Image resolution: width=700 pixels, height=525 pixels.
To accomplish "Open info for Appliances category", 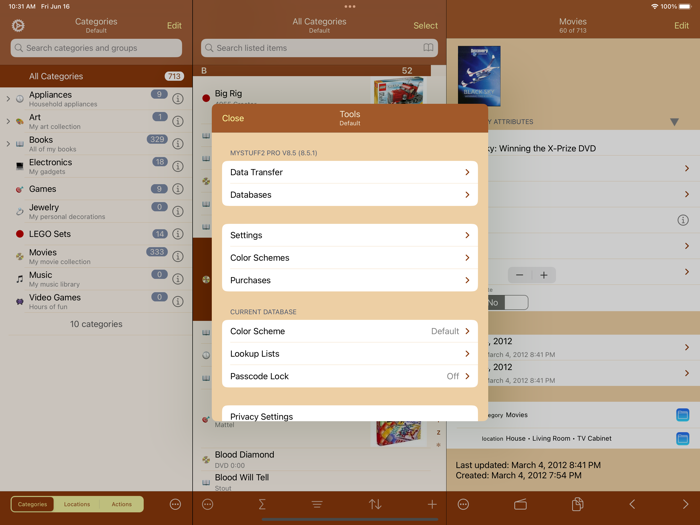I will pos(178,99).
